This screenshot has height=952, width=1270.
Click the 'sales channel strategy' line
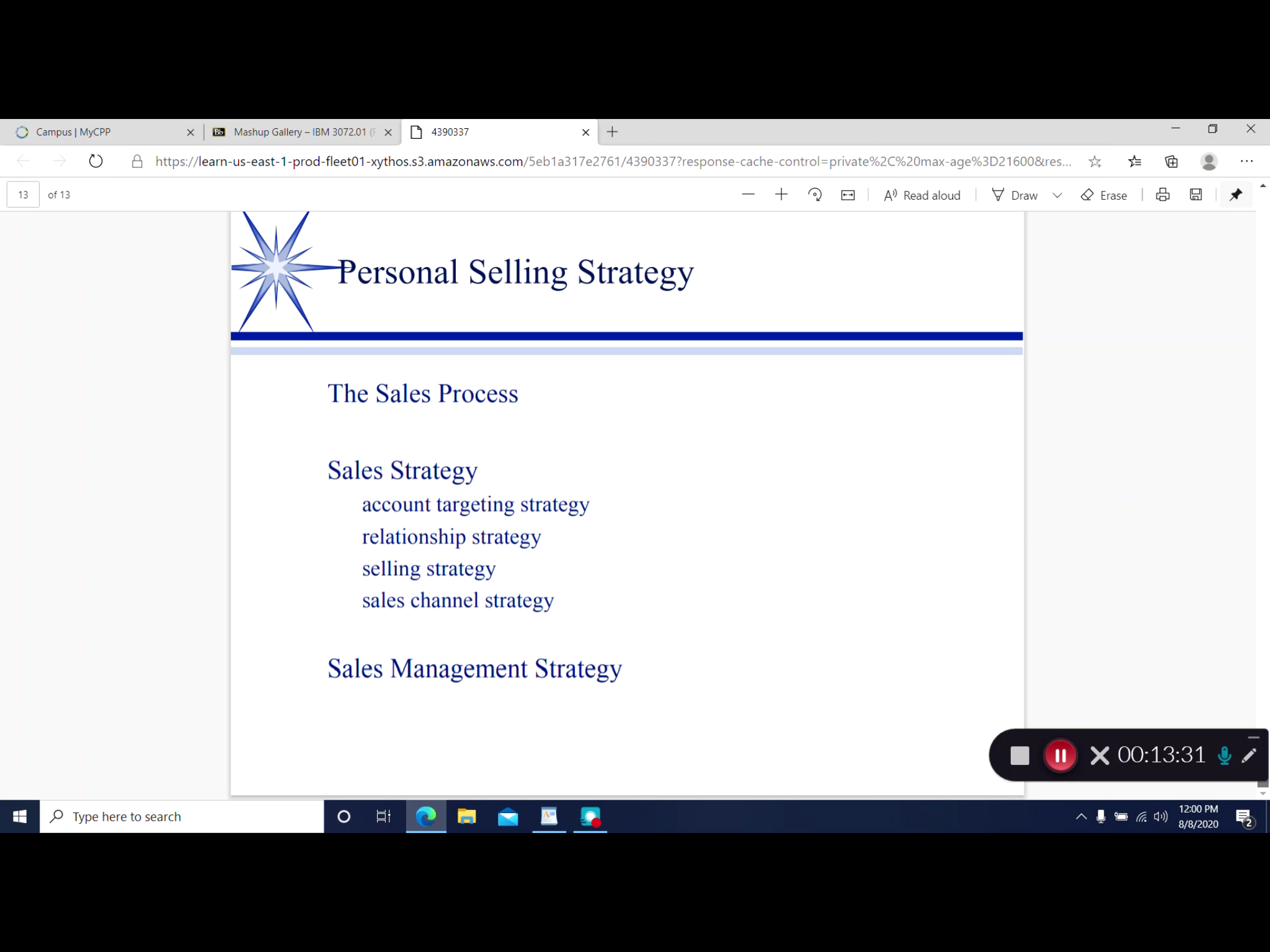point(458,601)
